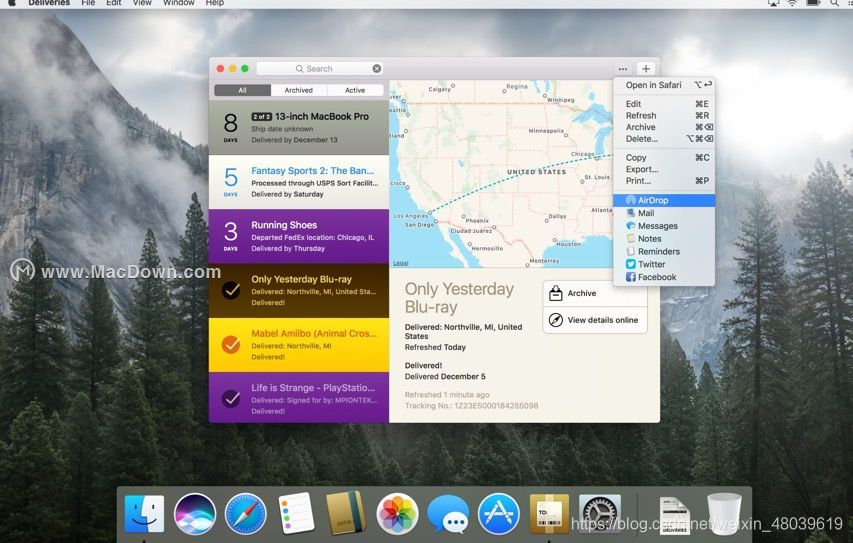
Task: Choose Refresh in the actions menu
Action: pyautogui.click(x=664, y=115)
